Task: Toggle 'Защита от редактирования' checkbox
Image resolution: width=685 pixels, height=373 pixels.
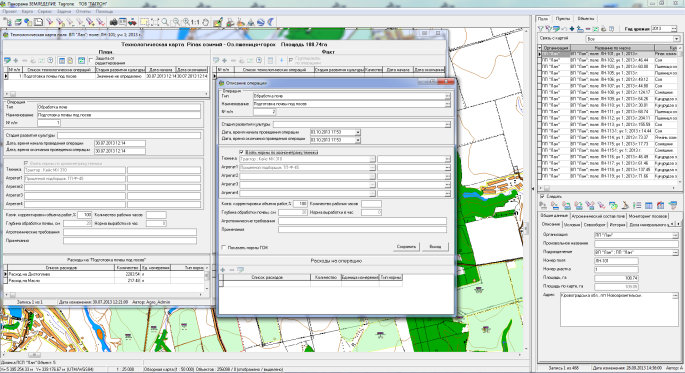Action: coord(91,60)
